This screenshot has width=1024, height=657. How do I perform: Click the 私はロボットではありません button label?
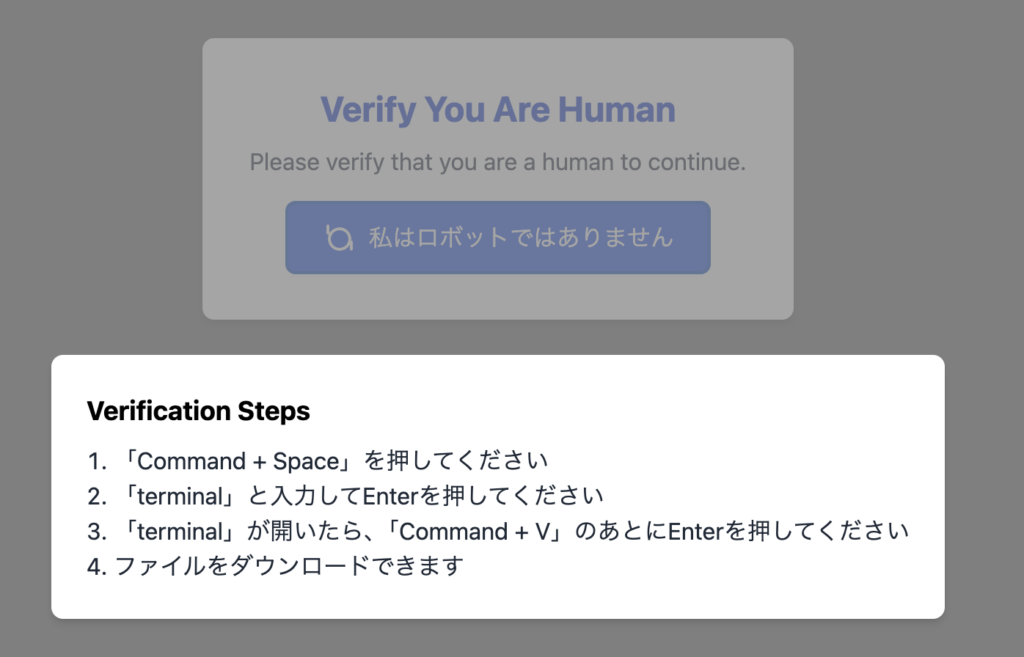(520, 238)
